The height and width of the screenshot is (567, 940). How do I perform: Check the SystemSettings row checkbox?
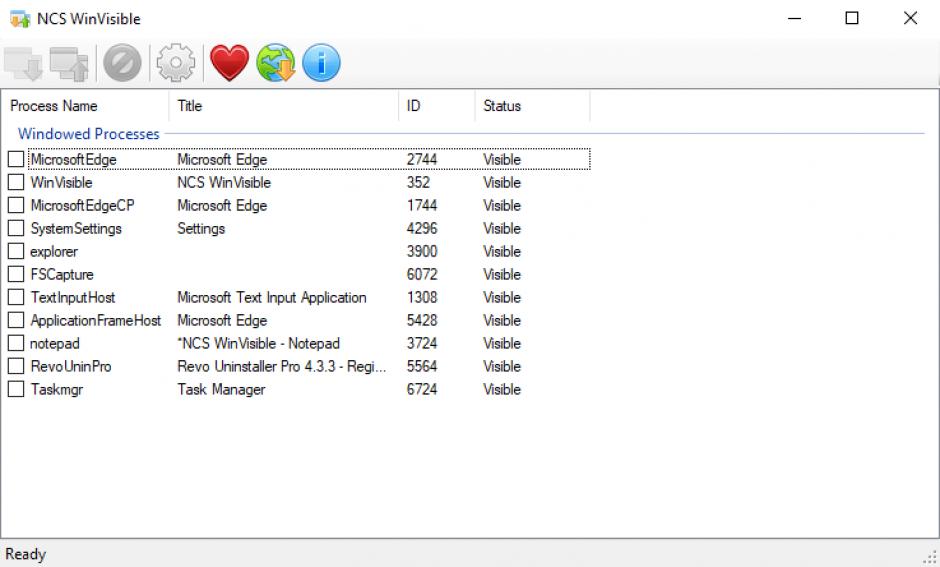click(16, 228)
